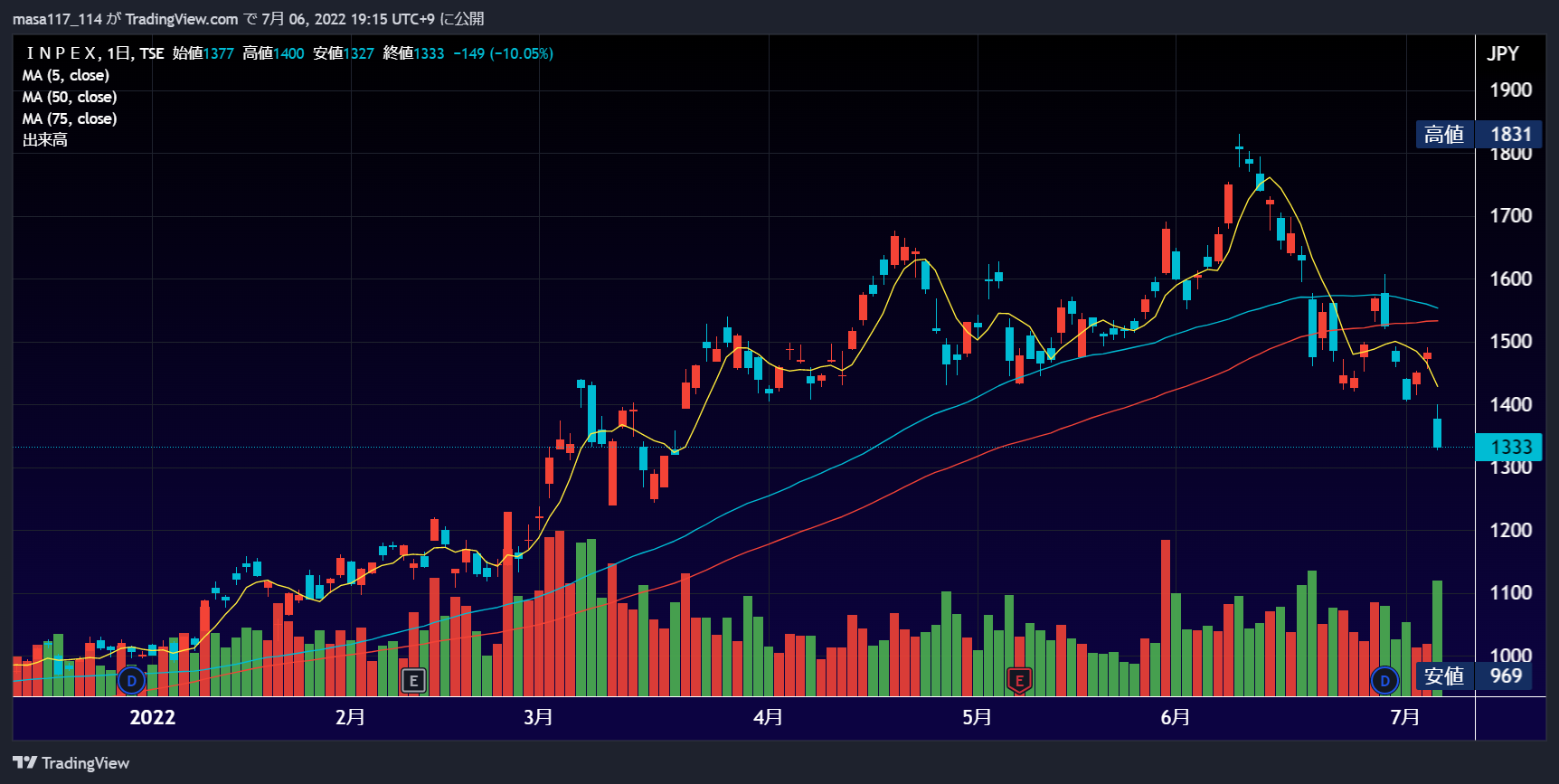
Task: Select the MA (75, close) indicator label
Action: 70,118
